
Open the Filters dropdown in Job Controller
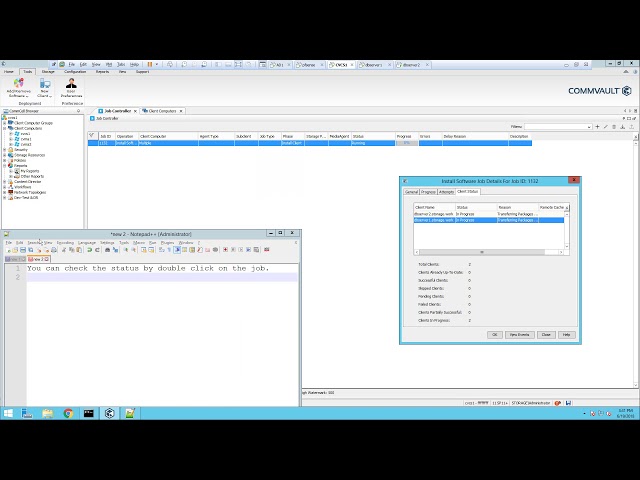point(589,127)
